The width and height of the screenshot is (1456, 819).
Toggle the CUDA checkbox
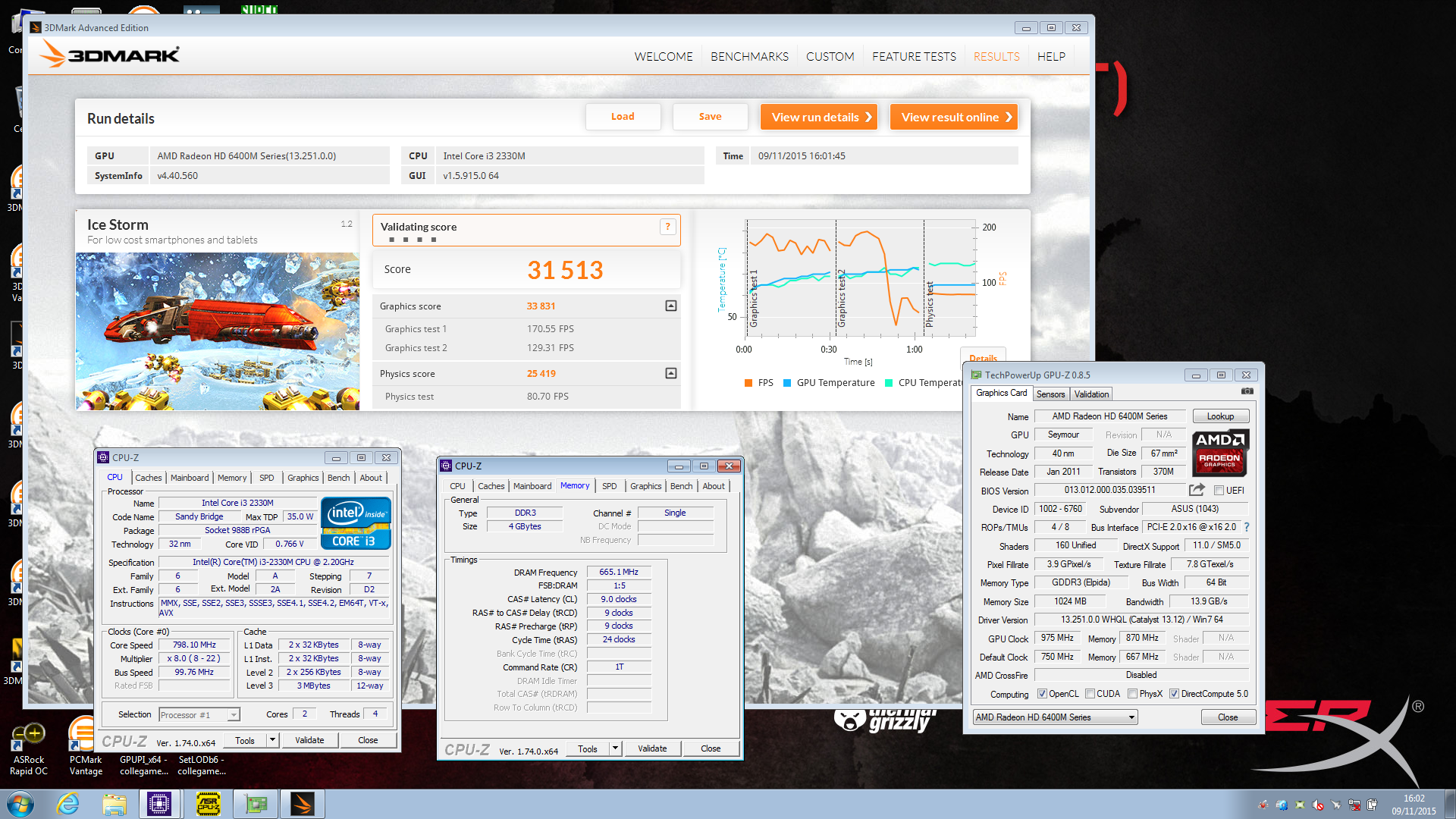click(x=1090, y=693)
